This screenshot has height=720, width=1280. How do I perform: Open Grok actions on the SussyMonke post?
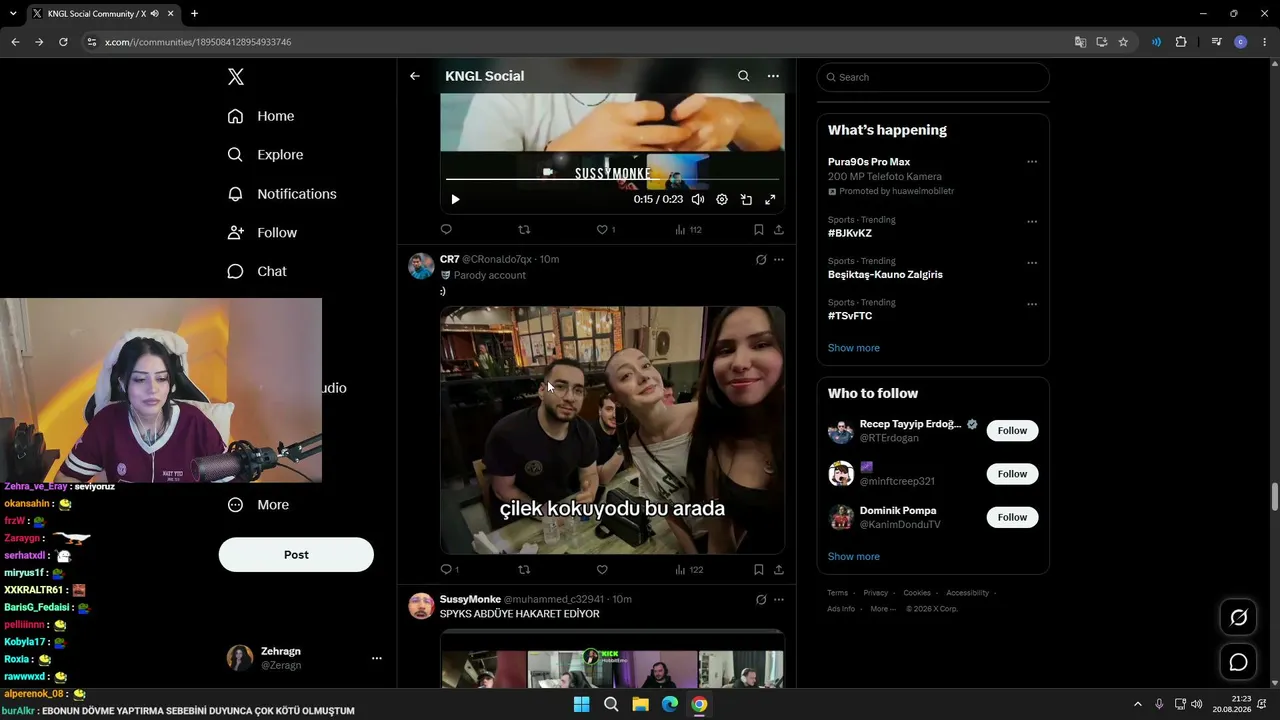(x=761, y=600)
